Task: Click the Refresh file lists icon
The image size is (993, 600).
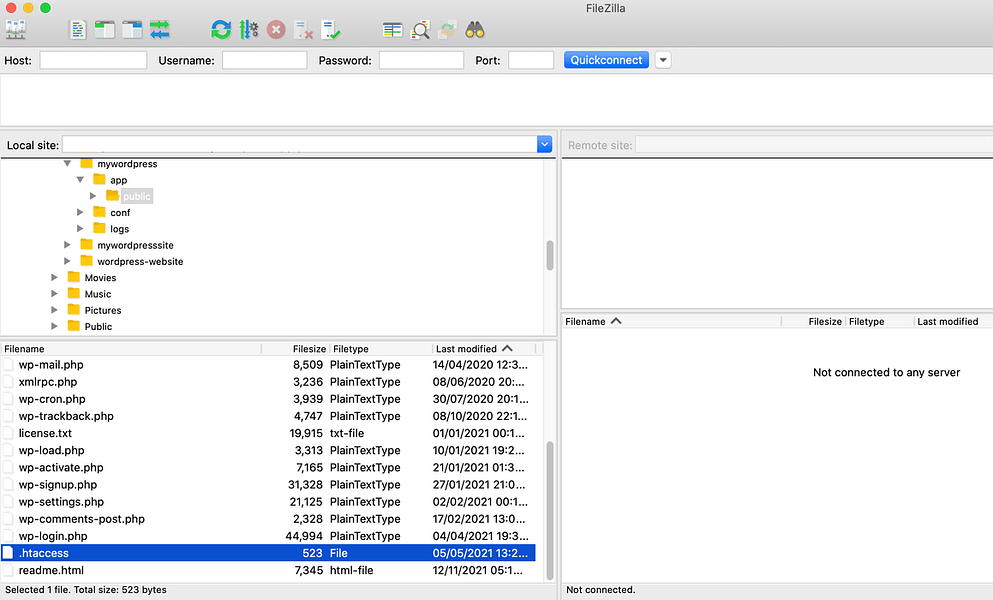Action: [x=221, y=30]
